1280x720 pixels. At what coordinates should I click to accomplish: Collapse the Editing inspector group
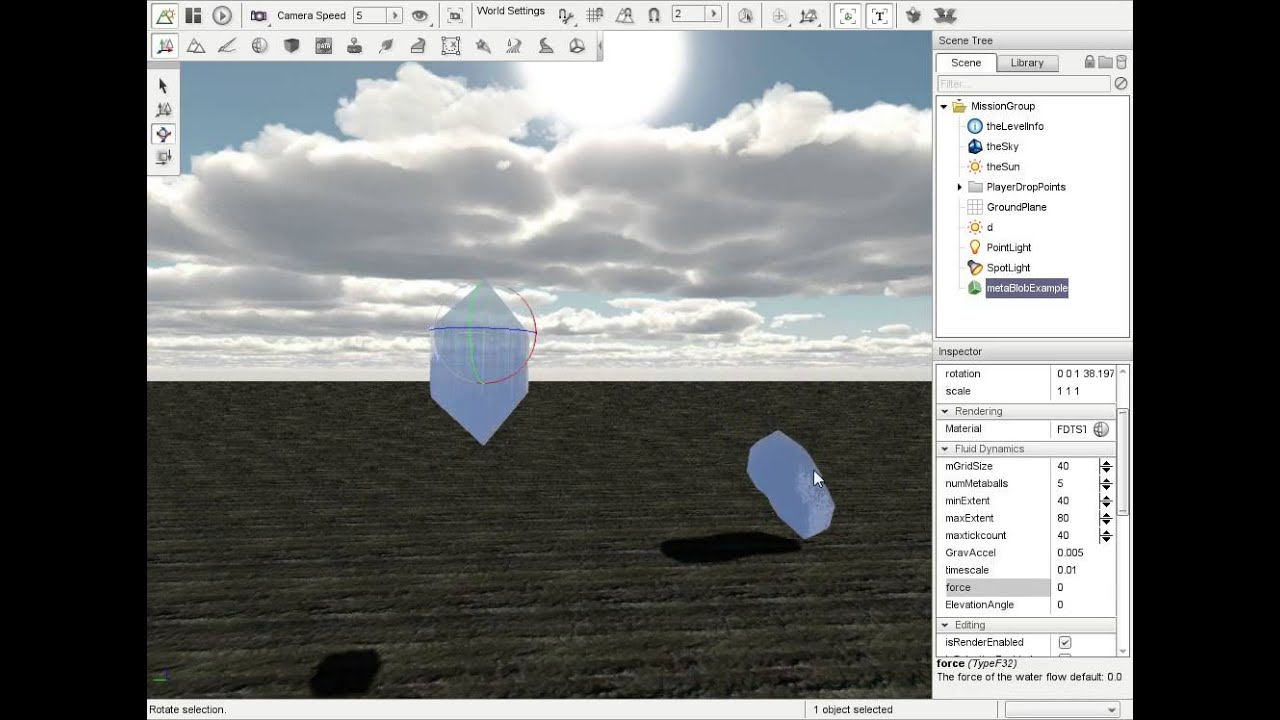click(x=944, y=625)
